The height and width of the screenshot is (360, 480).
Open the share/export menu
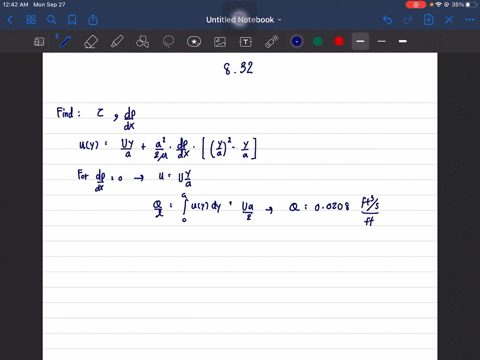point(93,20)
